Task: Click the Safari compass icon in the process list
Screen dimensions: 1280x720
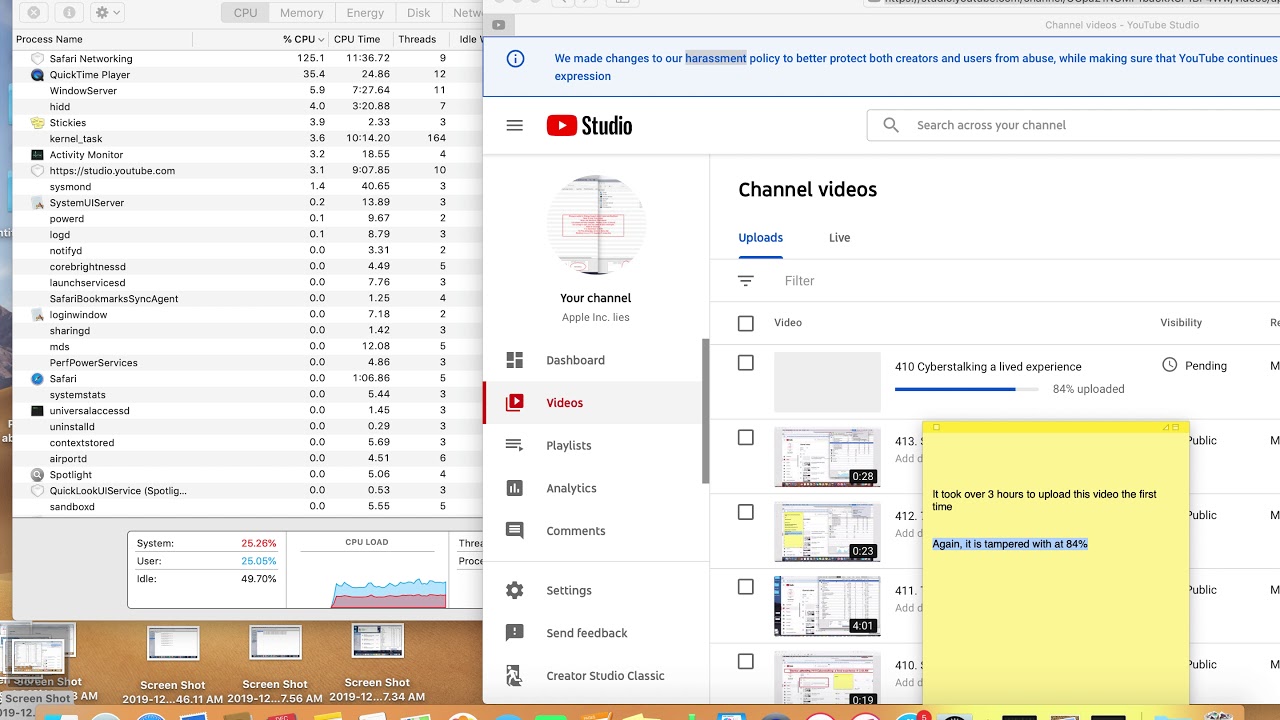Action: (x=38, y=379)
